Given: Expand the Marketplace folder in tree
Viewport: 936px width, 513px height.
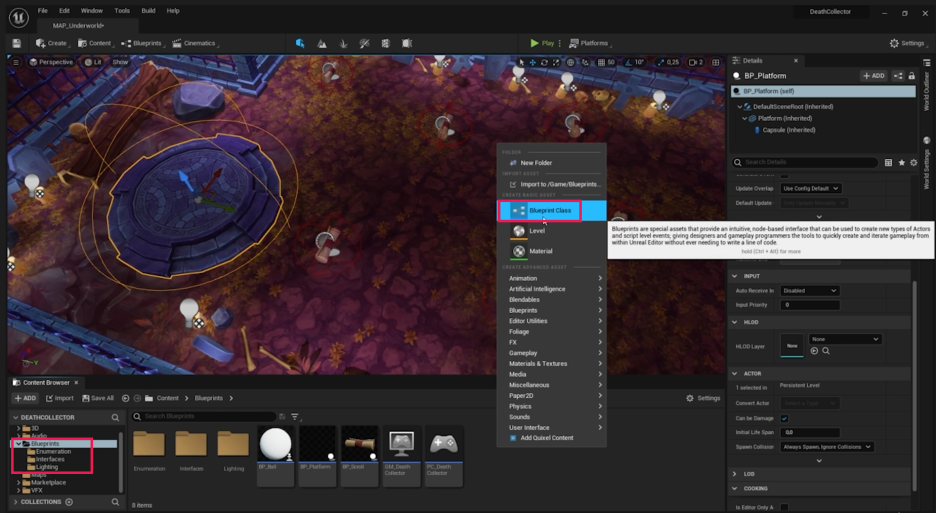Looking at the screenshot, I should [19, 483].
